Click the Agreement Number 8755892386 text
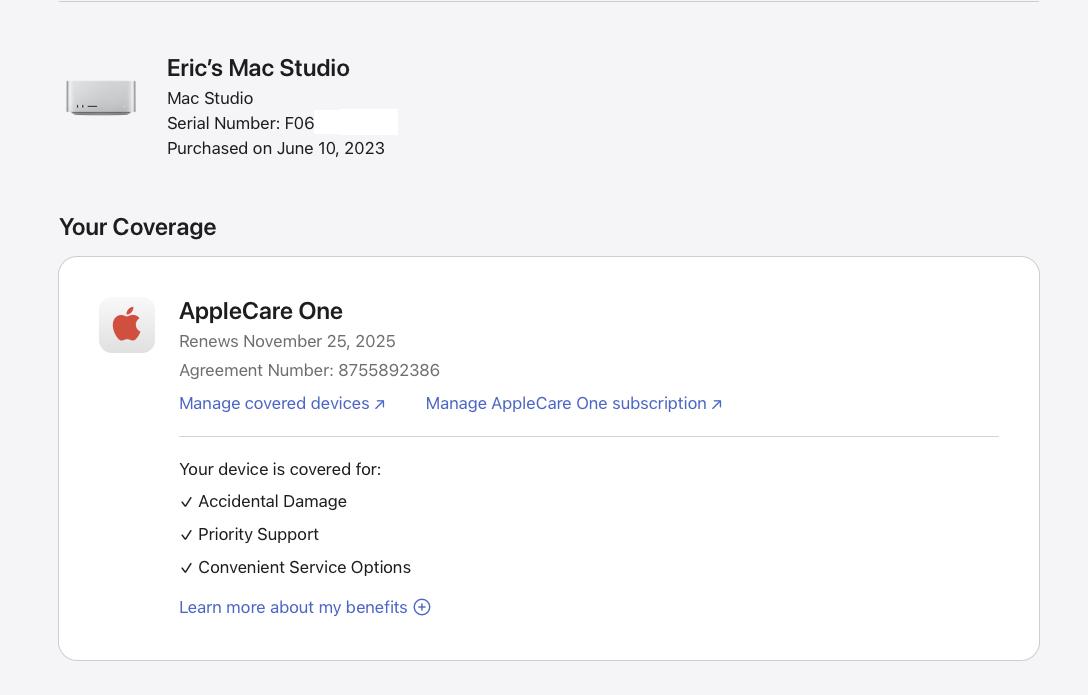 pos(309,370)
